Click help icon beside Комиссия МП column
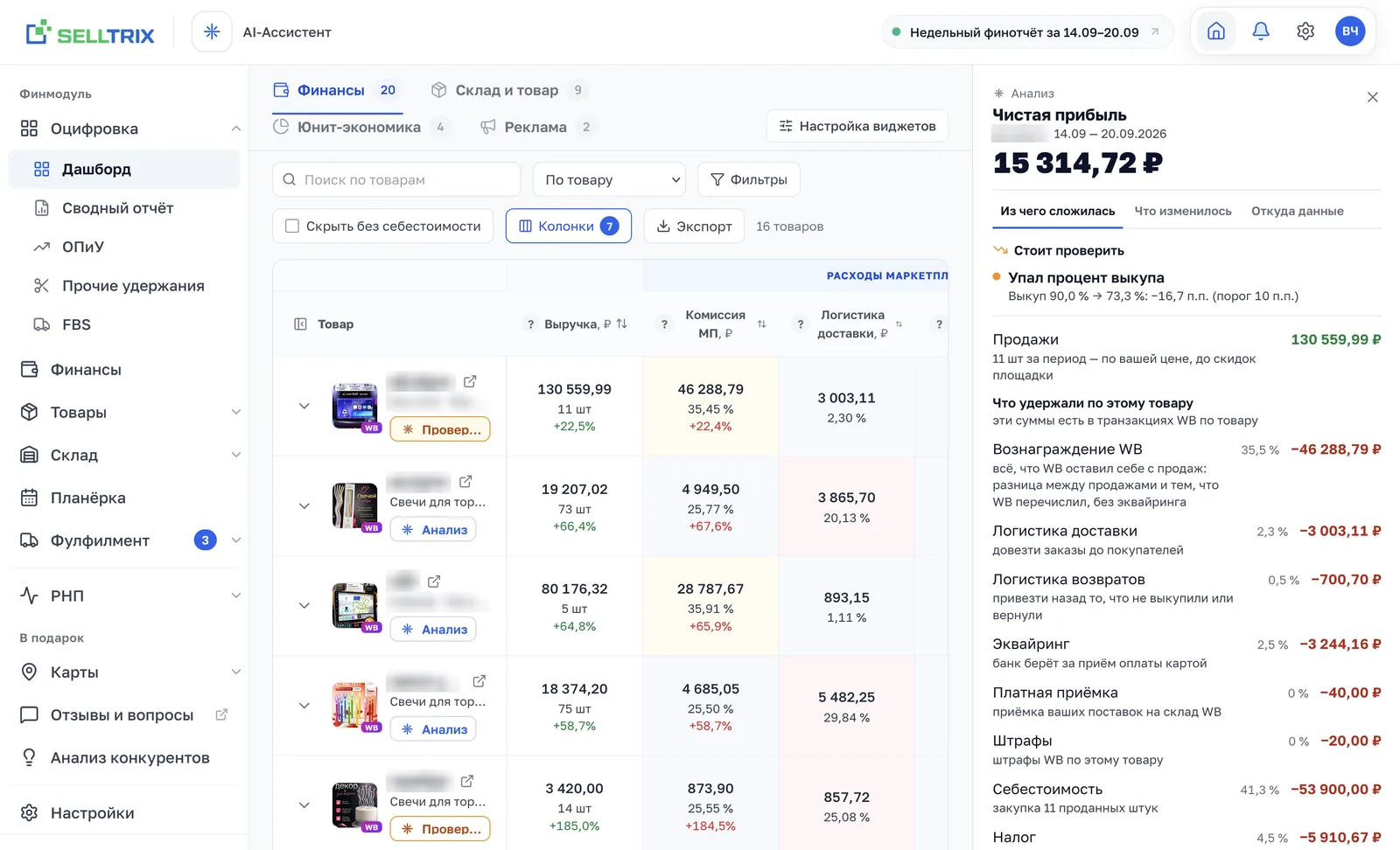Image resolution: width=1400 pixels, height=850 pixels. (664, 324)
